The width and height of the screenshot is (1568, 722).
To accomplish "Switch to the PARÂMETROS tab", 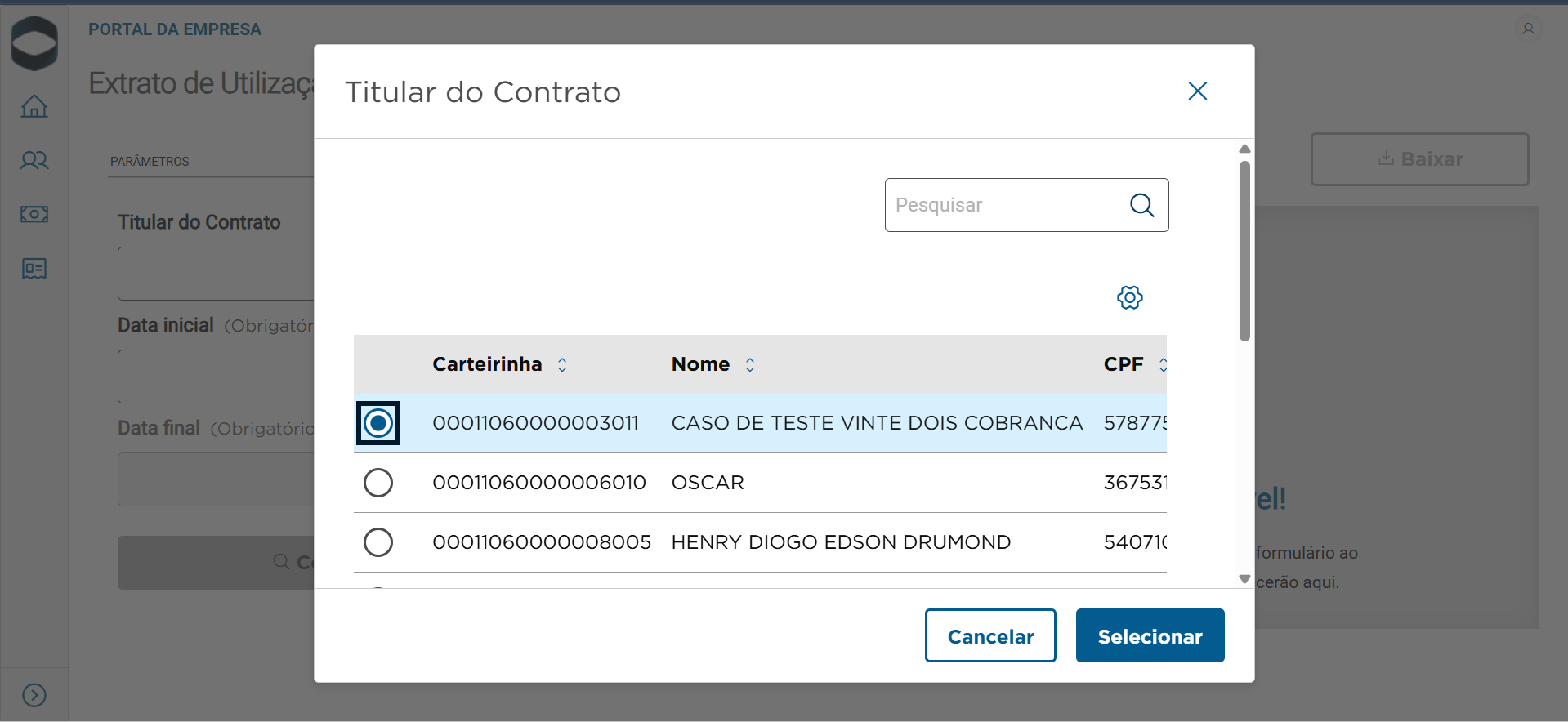I will (x=150, y=162).
